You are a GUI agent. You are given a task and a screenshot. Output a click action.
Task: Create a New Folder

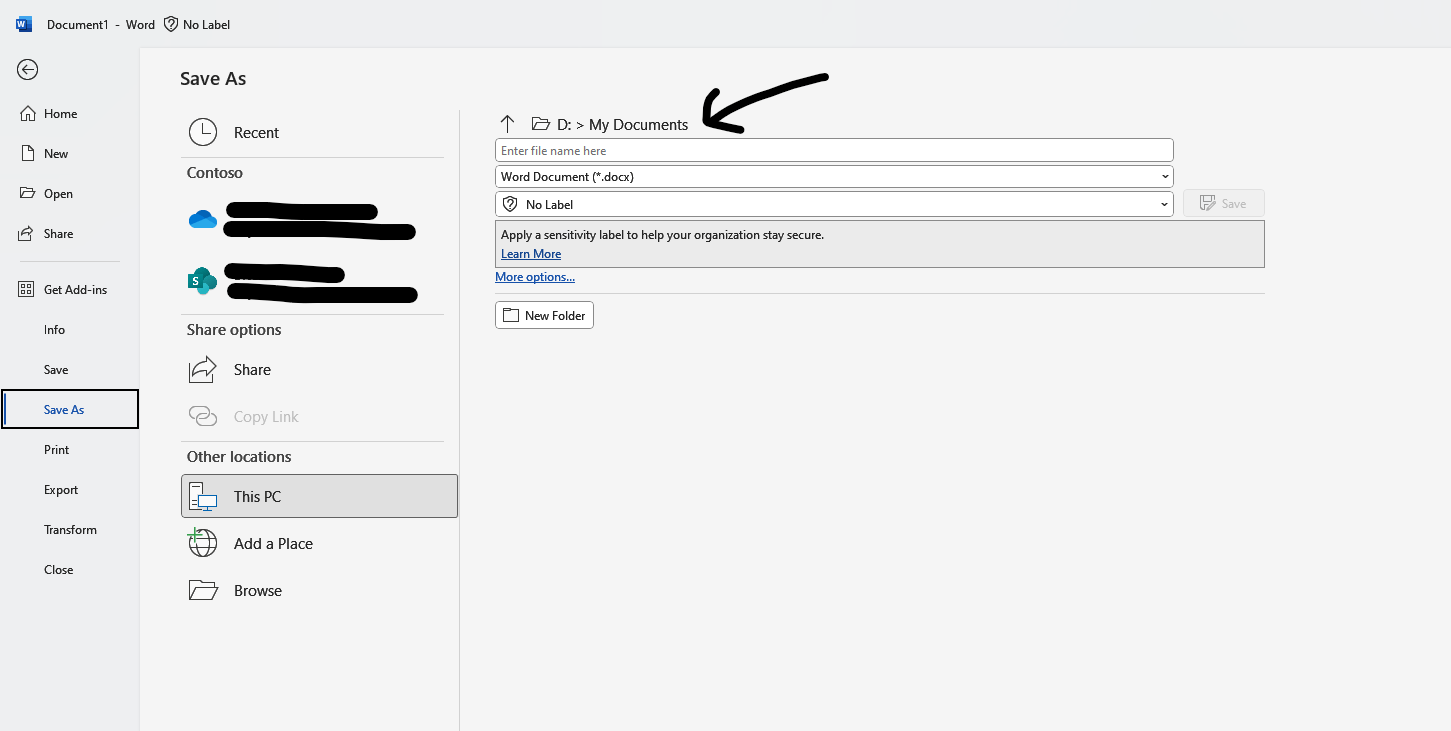tap(544, 314)
